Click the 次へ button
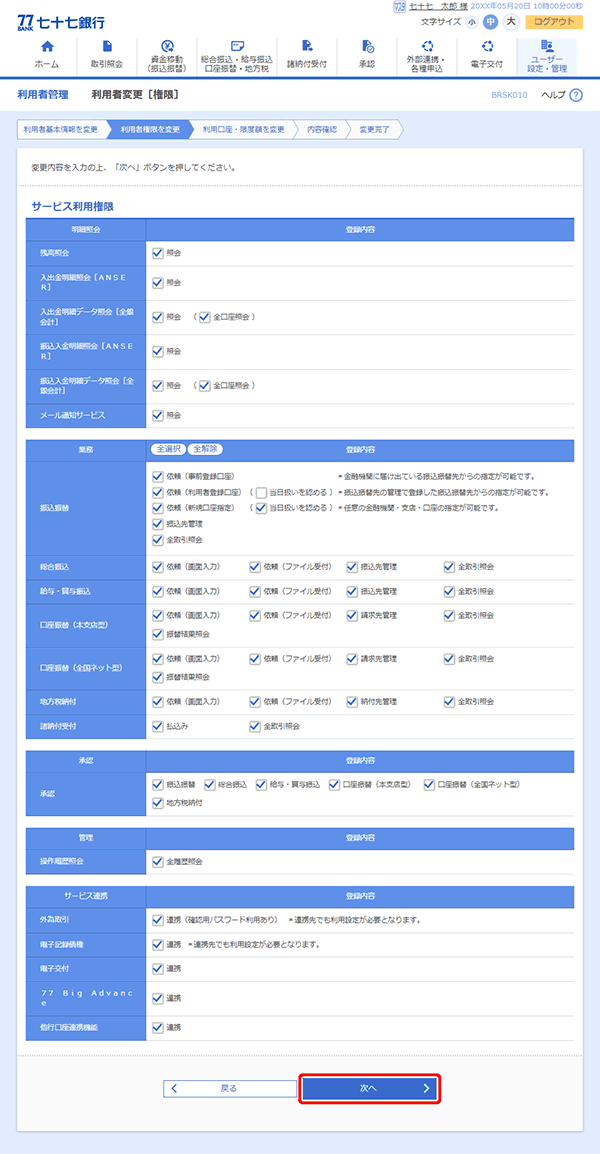600x1154 pixels. [370, 1088]
